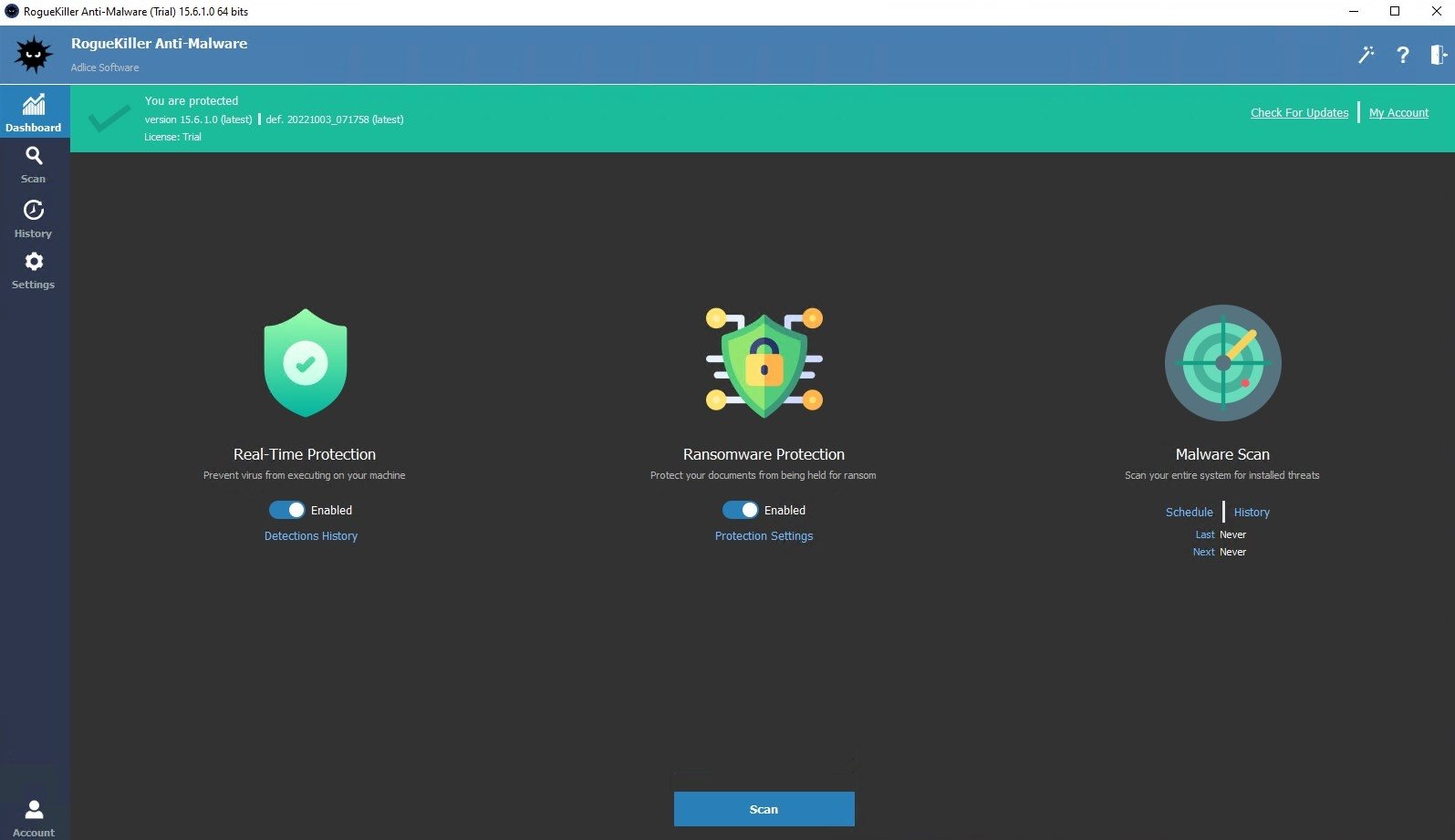This screenshot has height=840, width=1455.
Task: Click the Malware Scan radar icon
Action: tap(1222, 362)
